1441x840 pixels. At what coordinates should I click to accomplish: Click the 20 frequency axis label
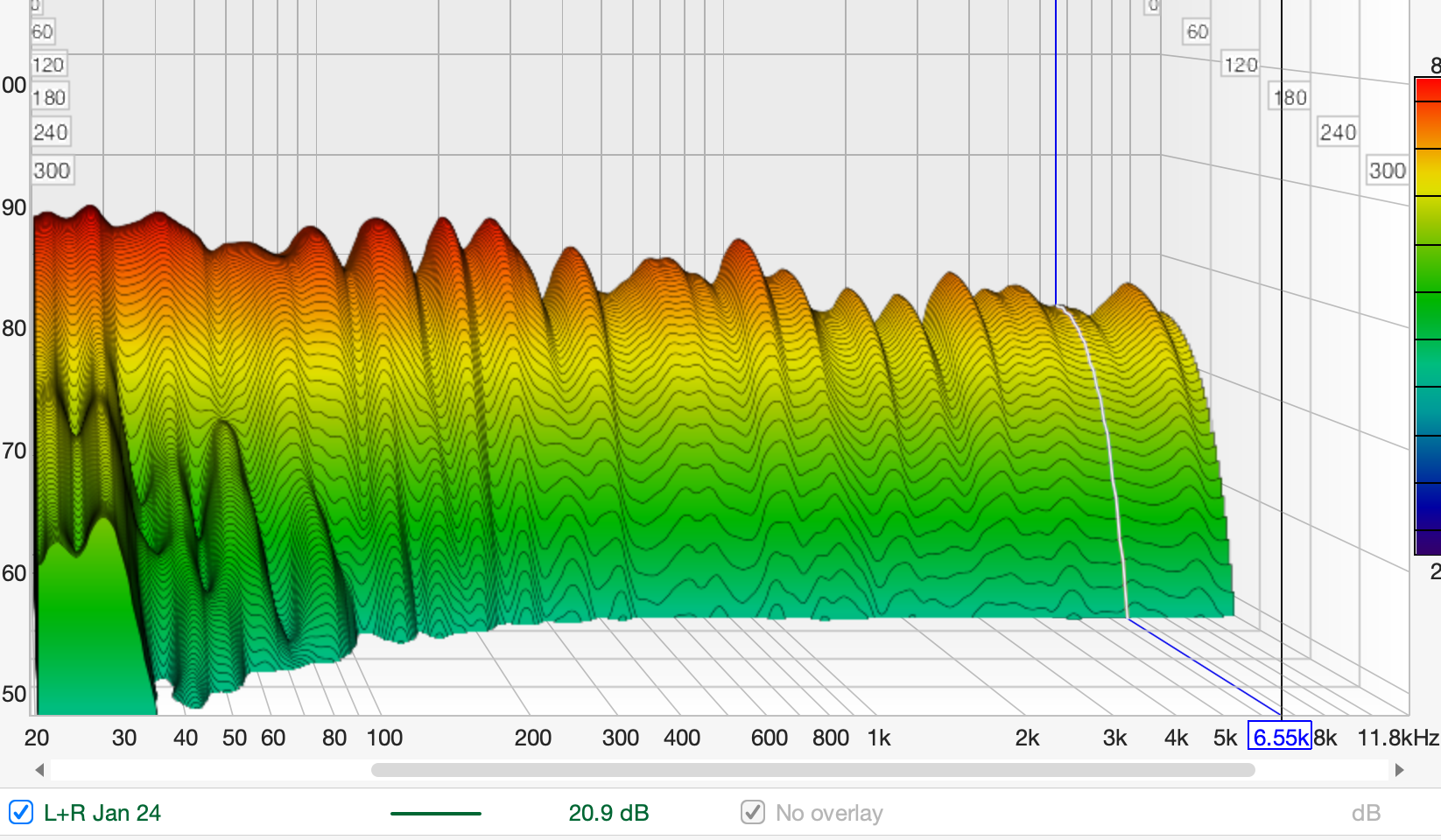(x=37, y=738)
